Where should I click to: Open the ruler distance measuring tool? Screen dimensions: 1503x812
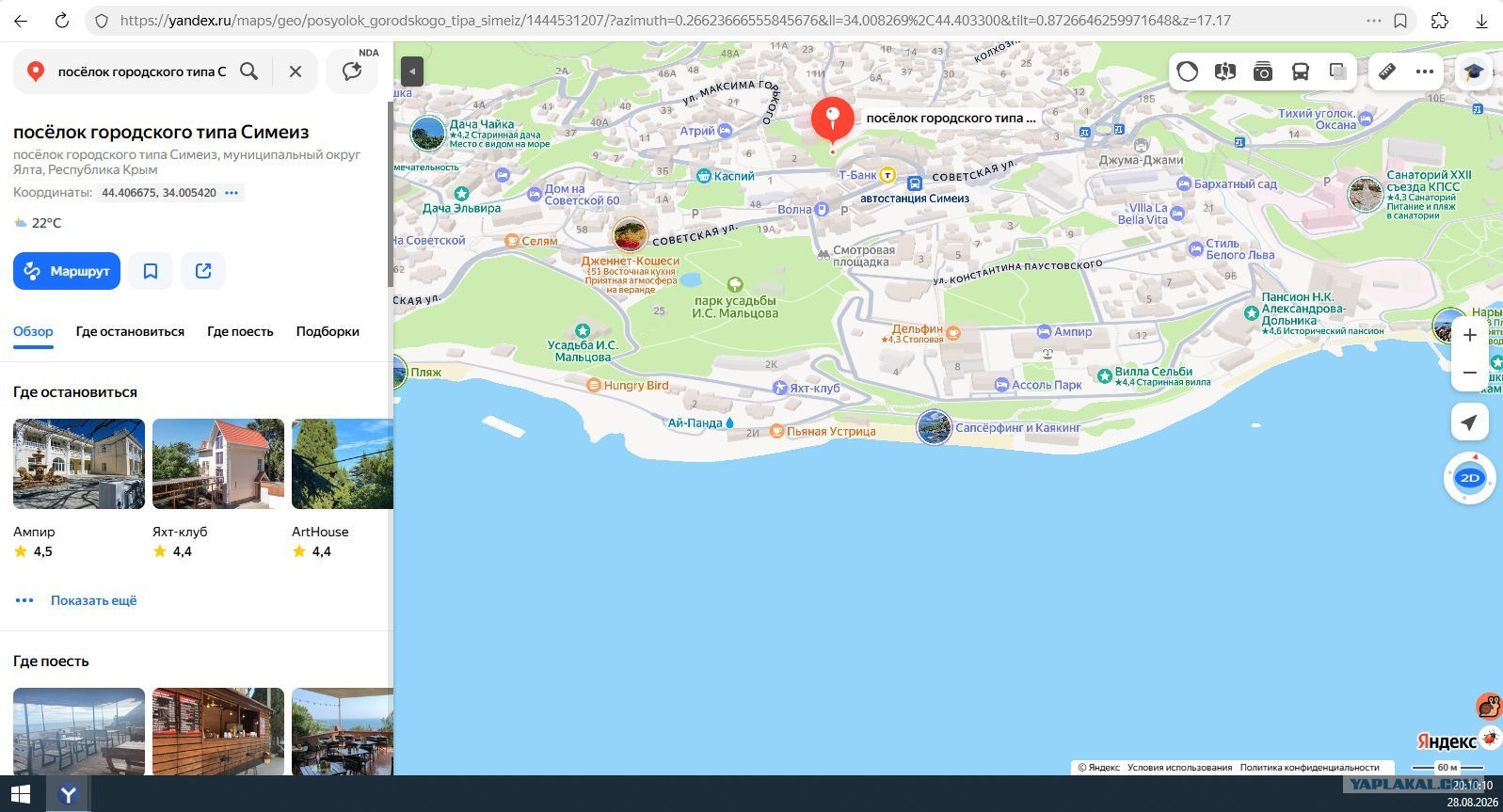point(1387,72)
